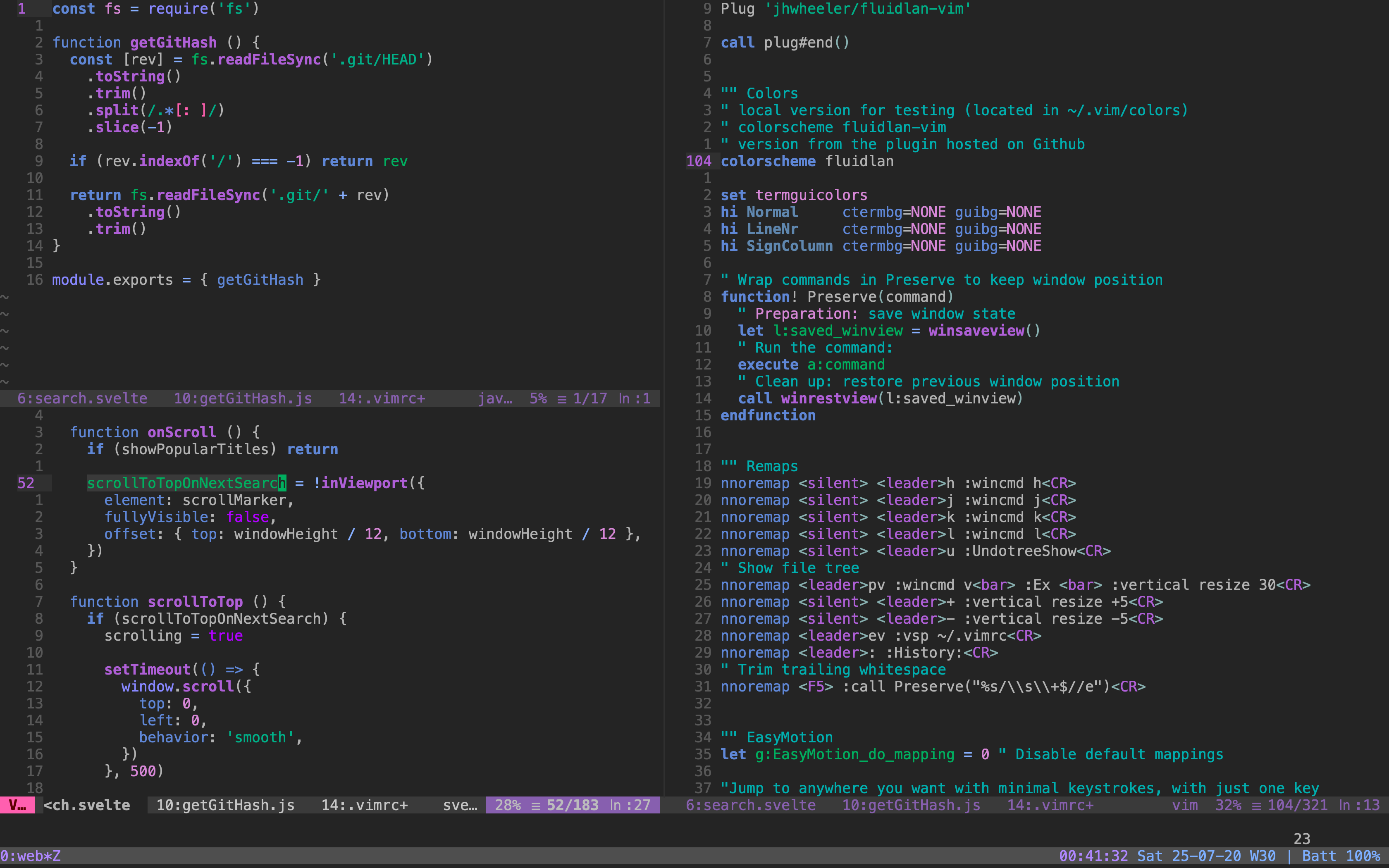This screenshot has width=1389, height=868.
Task: Click the element: scrollMarker, line
Action: (x=199, y=500)
